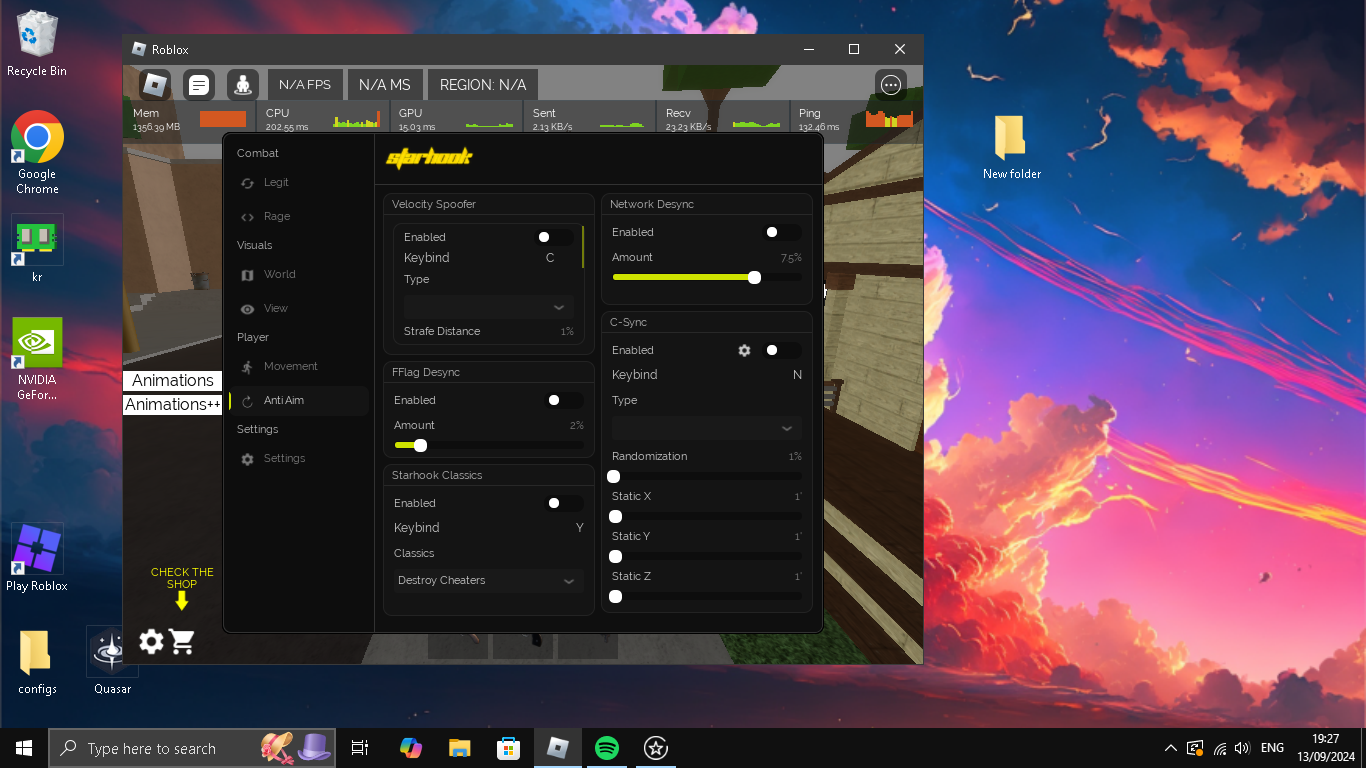Image resolution: width=1366 pixels, height=768 pixels.
Task: Open the Roblox emotes character icon
Action: 243,85
